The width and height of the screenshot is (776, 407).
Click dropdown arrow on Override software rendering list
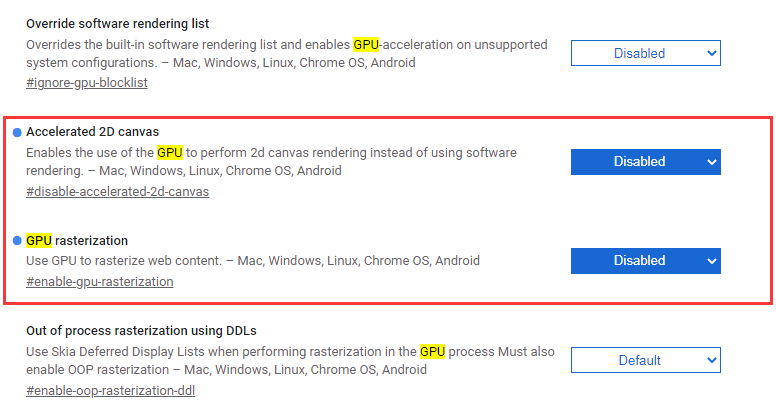(x=712, y=53)
